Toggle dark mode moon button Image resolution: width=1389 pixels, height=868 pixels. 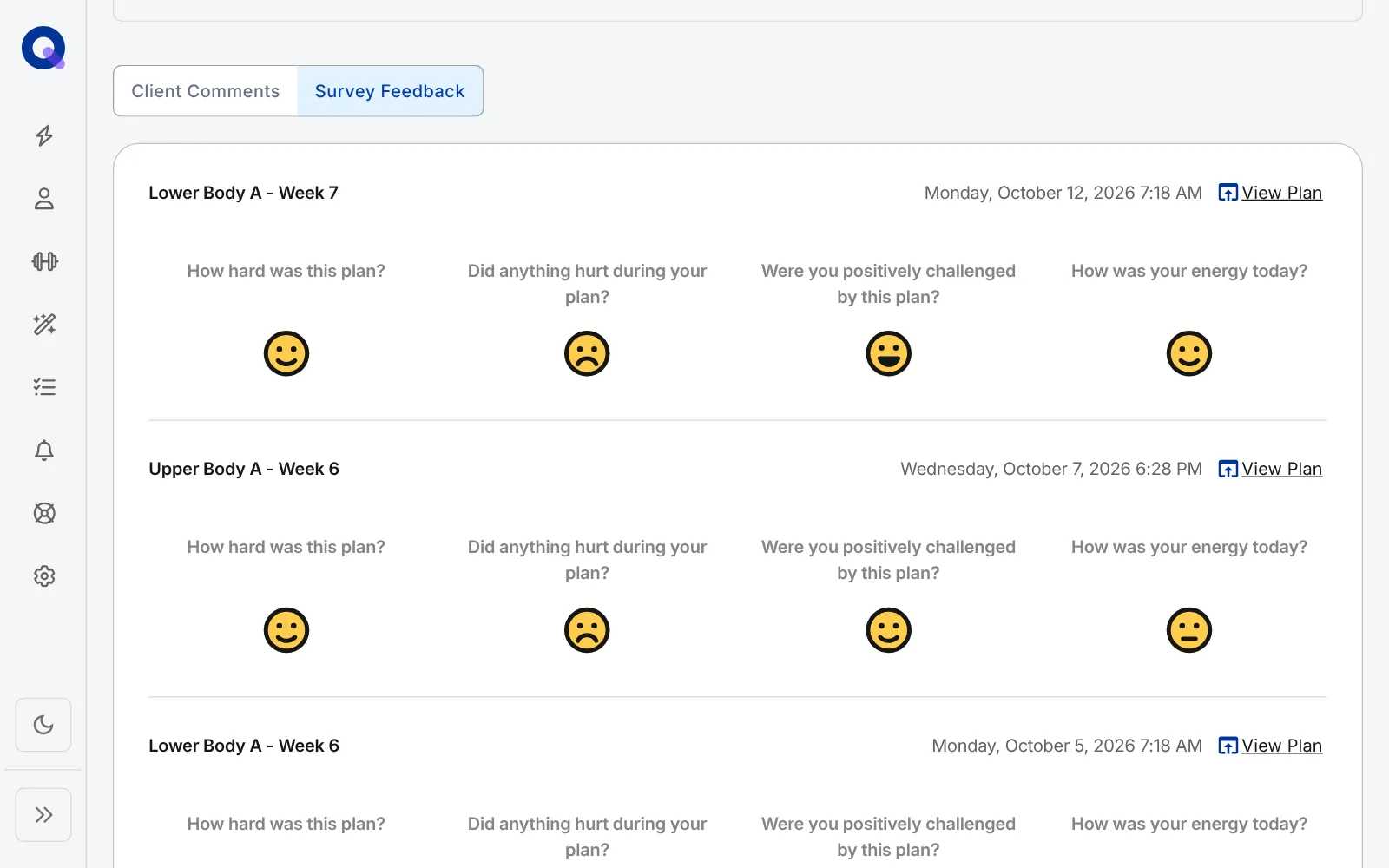[x=43, y=725]
